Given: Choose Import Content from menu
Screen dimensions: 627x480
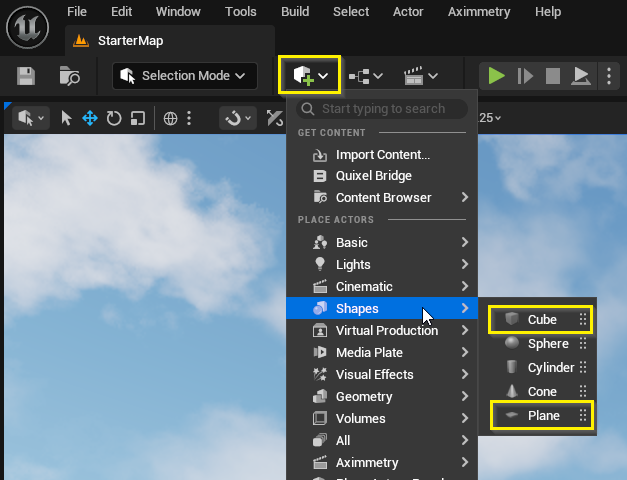Looking at the screenshot, I should coord(382,154).
